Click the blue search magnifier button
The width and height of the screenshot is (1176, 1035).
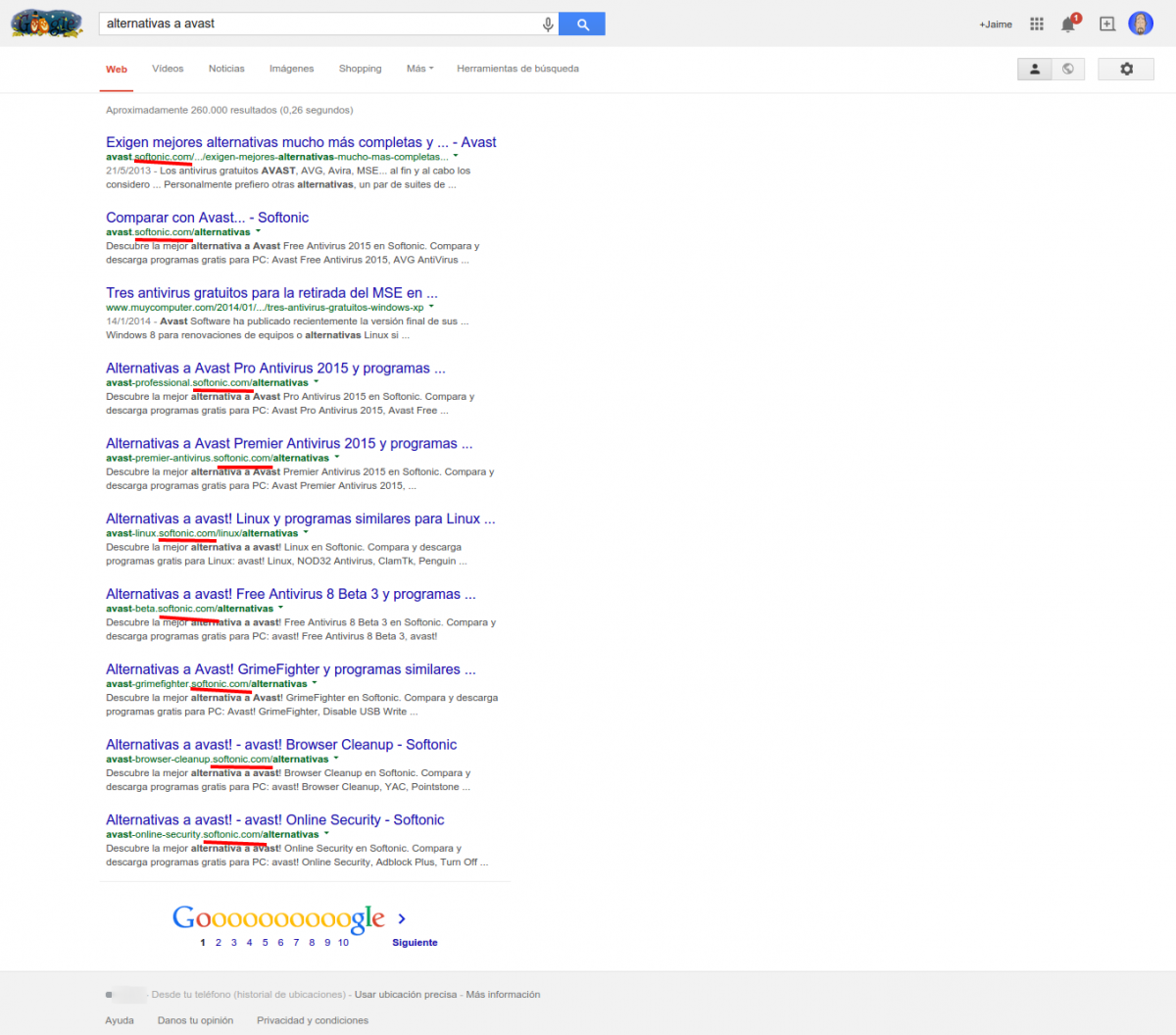coord(582,24)
